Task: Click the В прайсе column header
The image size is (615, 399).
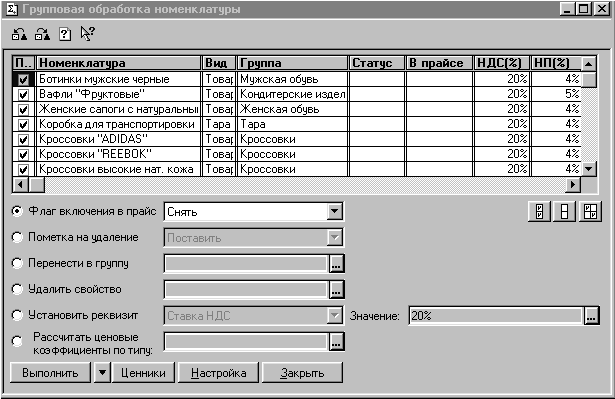Action: click(x=439, y=63)
